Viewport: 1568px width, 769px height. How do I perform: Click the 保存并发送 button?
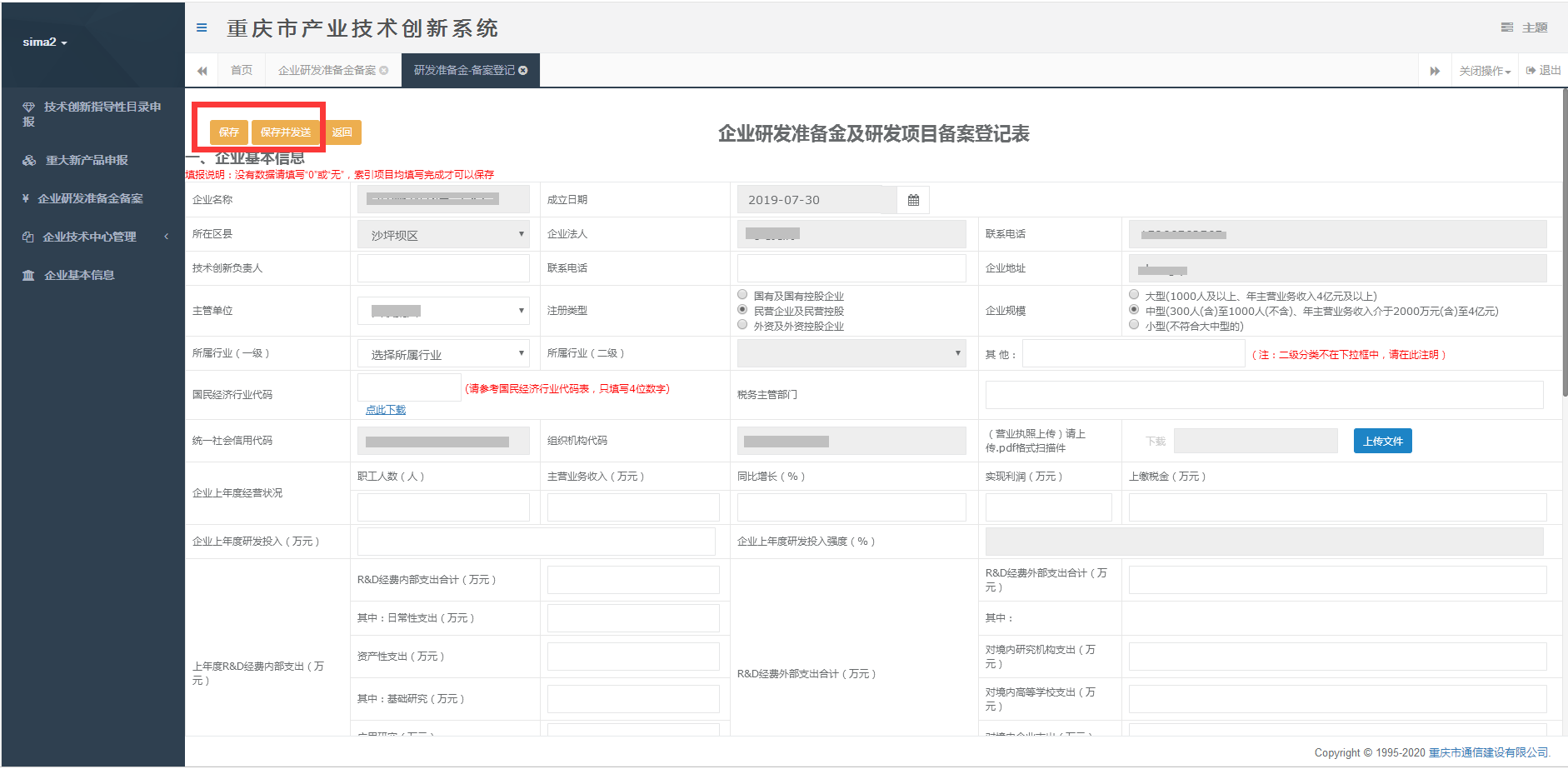click(x=285, y=132)
